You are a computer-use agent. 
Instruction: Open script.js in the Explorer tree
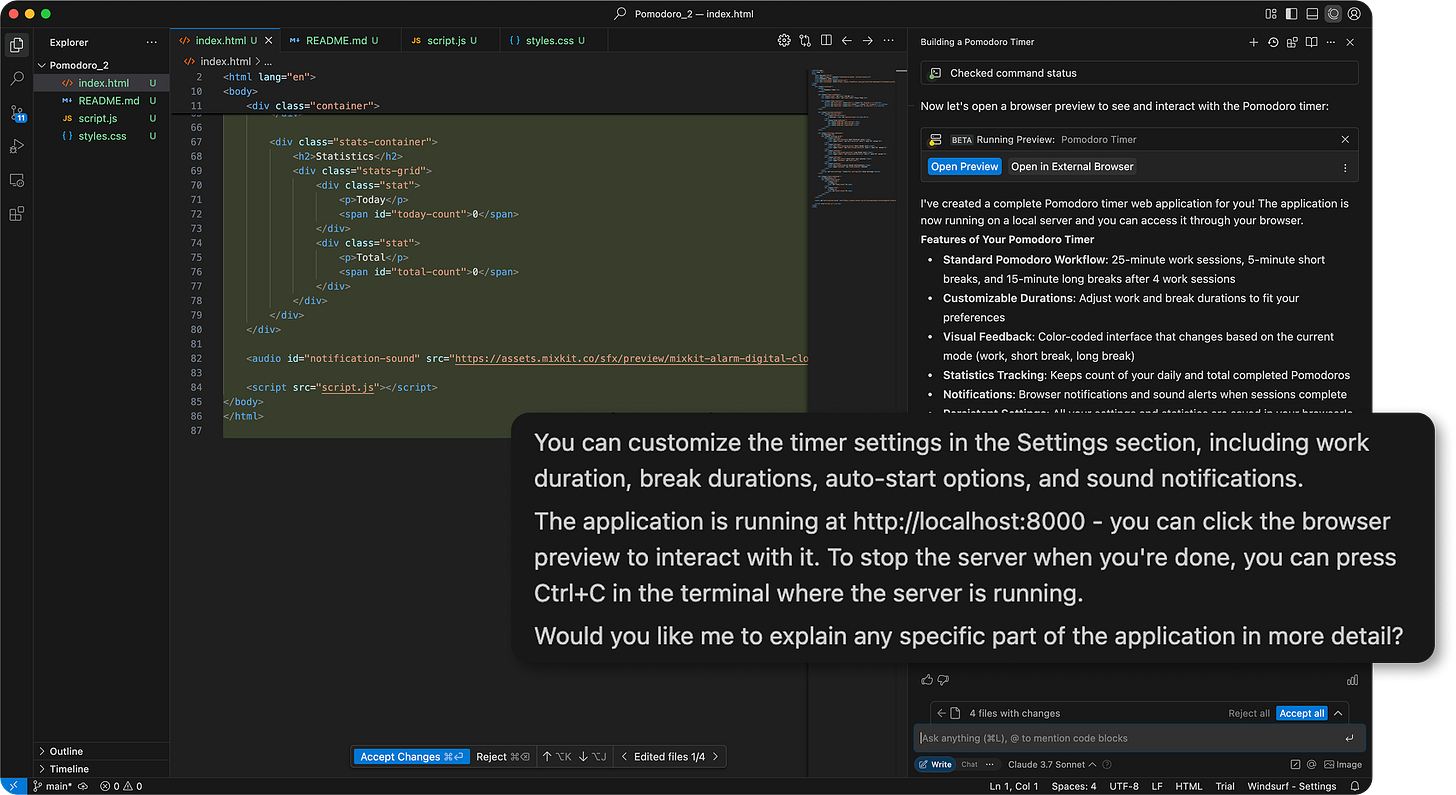click(101, 118)
